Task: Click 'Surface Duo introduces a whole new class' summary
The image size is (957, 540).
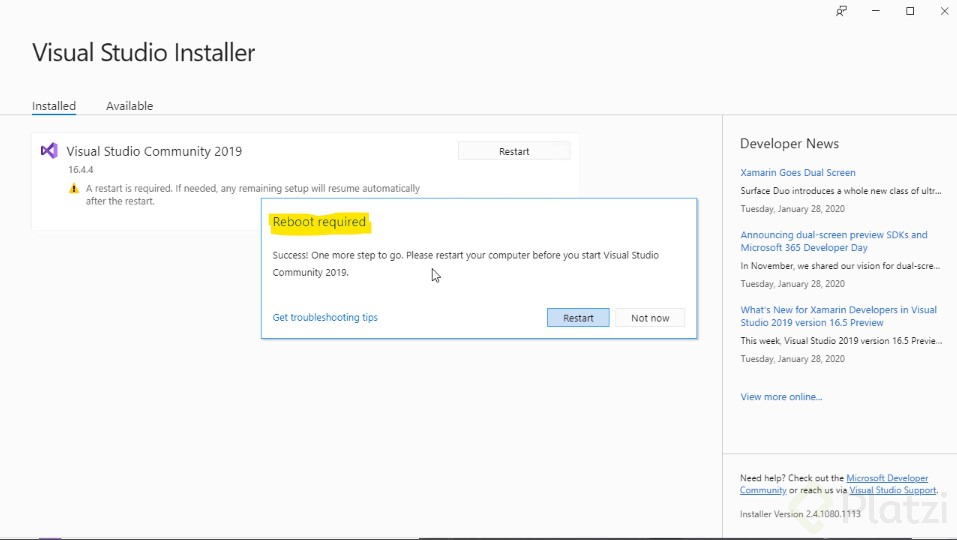Action: (x=840, y=190)
